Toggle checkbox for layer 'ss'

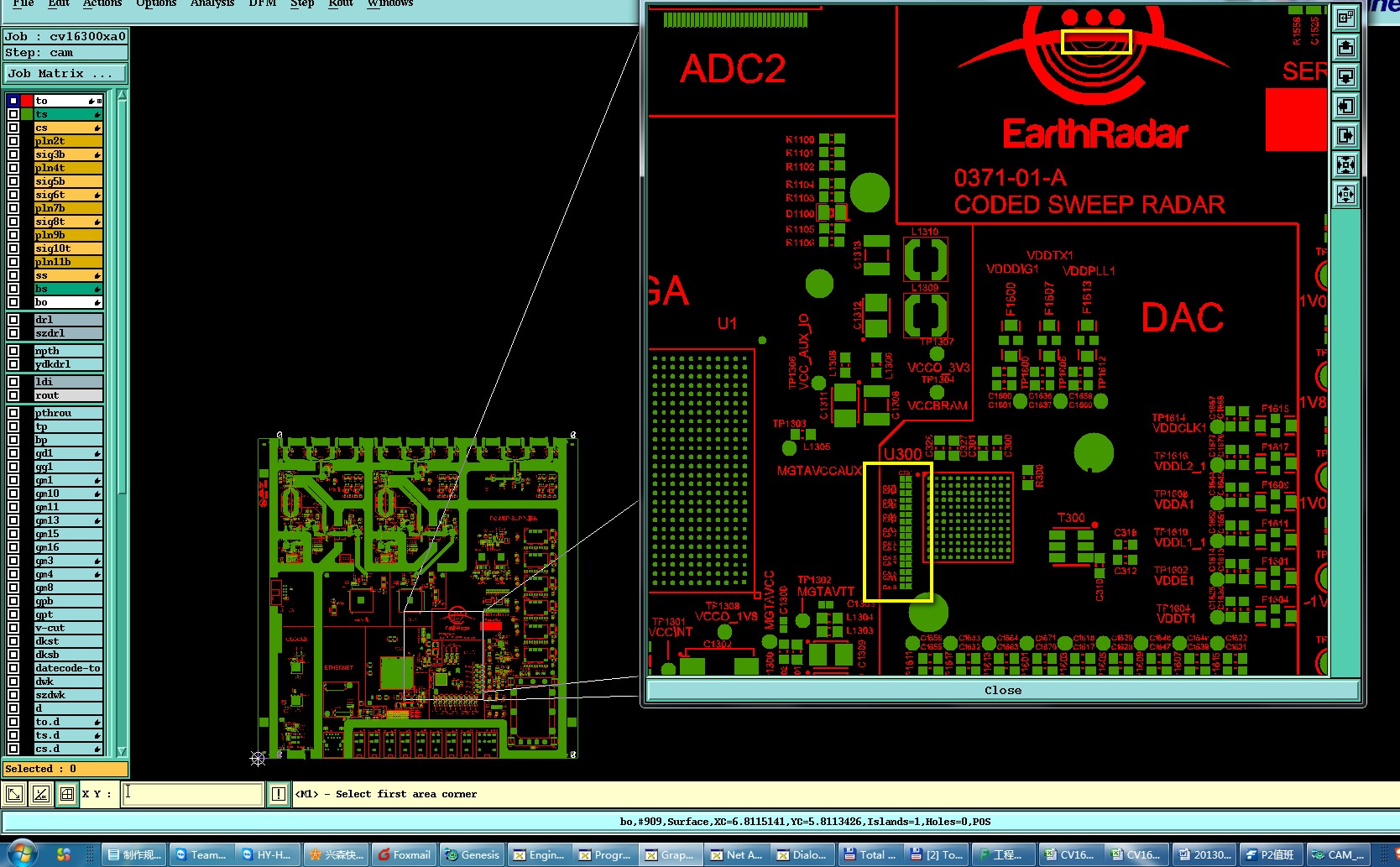[13, 275]
